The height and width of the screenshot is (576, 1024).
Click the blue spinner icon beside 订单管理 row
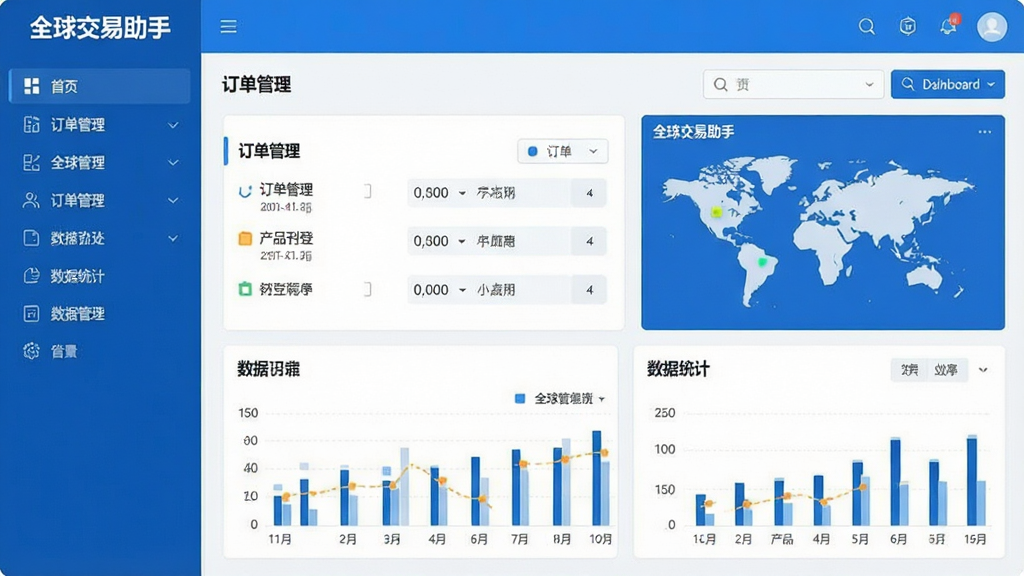point(245,191)
